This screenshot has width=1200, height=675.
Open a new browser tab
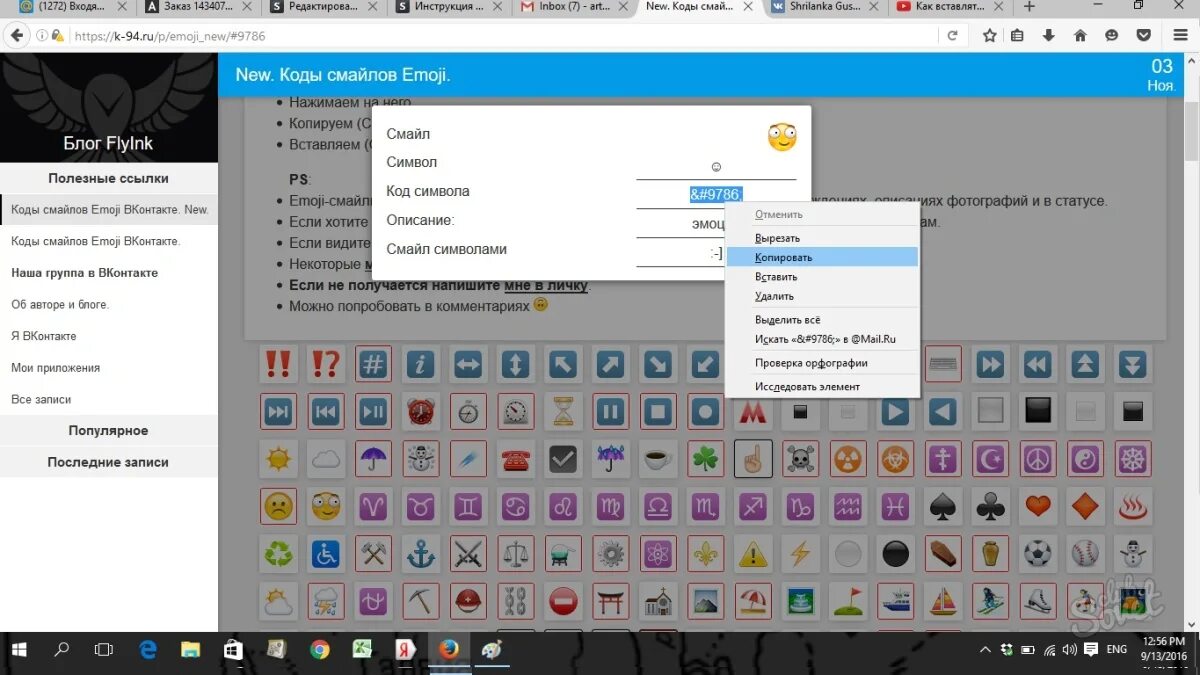tap(1029, 7)
